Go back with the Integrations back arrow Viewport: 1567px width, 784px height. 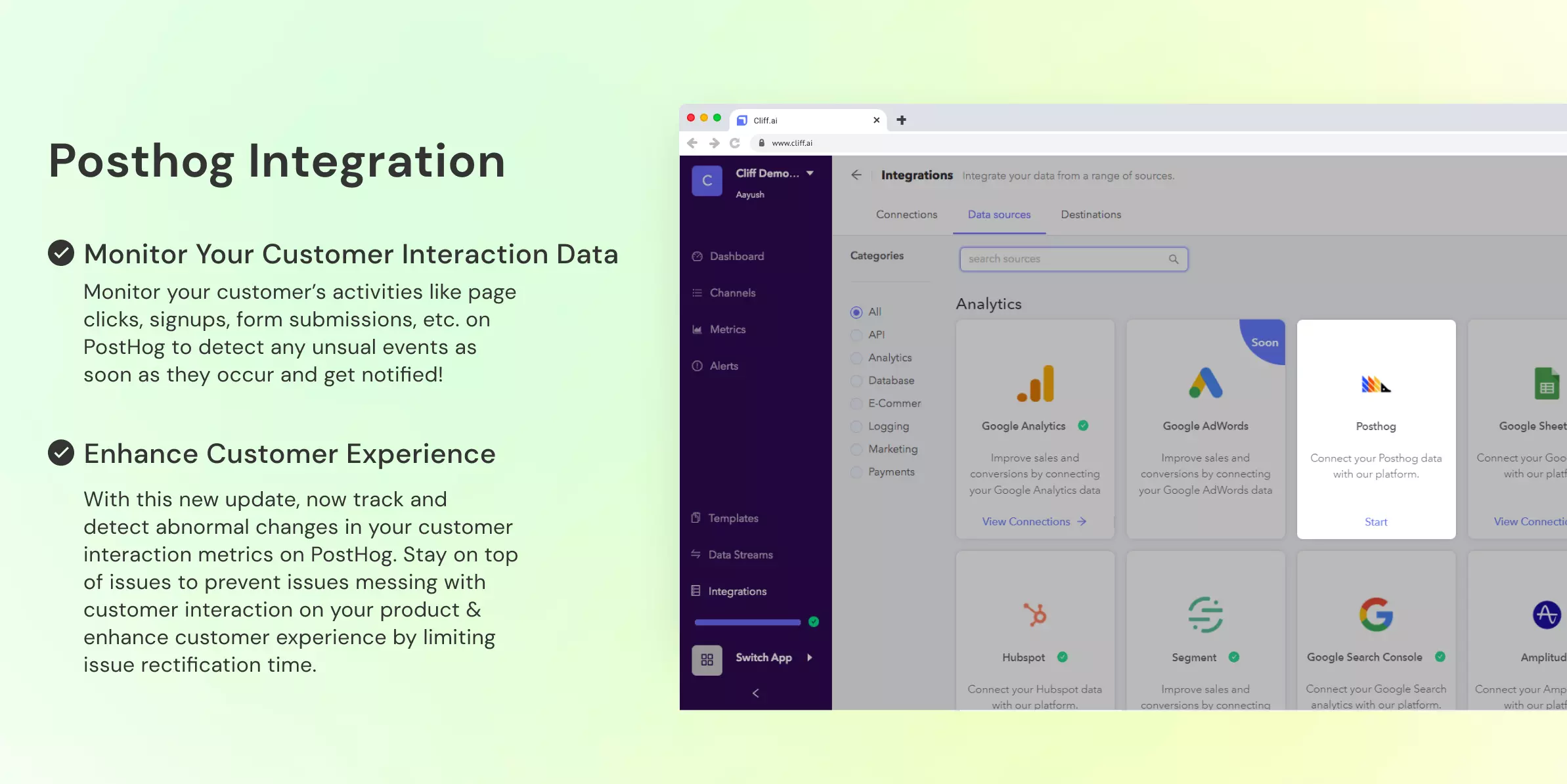click(856, 175)
